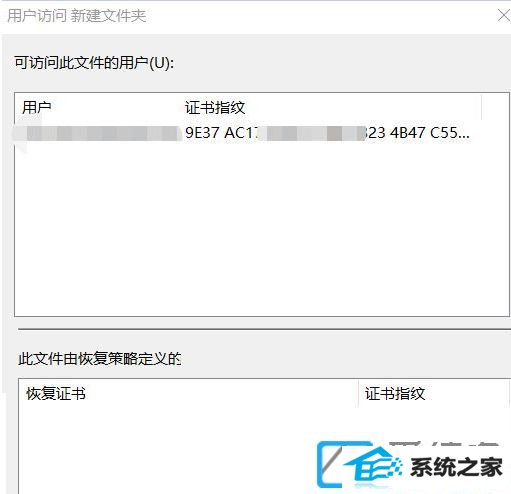Click the 可访问此文件的用户(U): label
Viewport: 511px width, 494px height.
[x=94, y=63]
